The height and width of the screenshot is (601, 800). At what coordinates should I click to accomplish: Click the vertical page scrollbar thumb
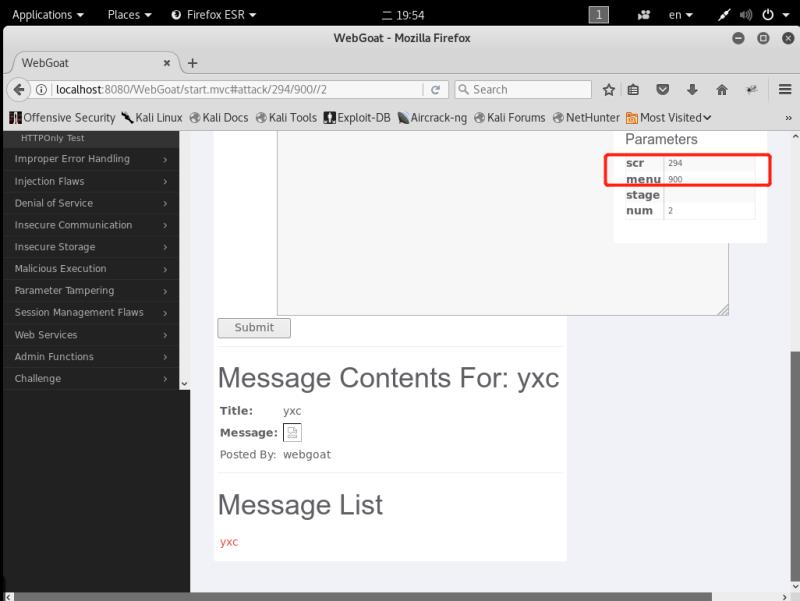[795, 465]
